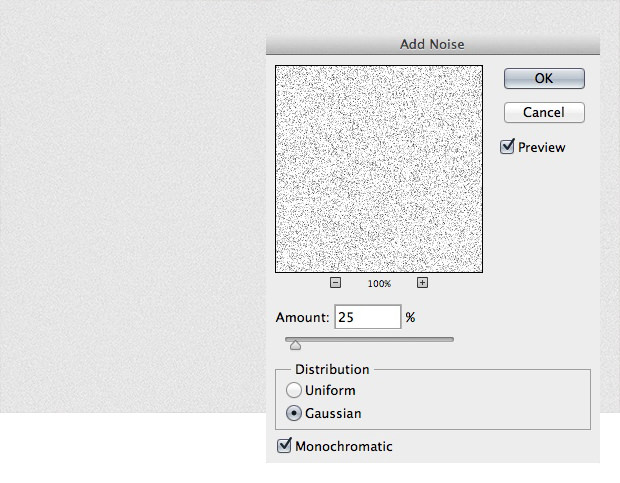Screen dimensions: 620x483
Task: Click the Amount slider handle
Action: [x=295, y=345]
